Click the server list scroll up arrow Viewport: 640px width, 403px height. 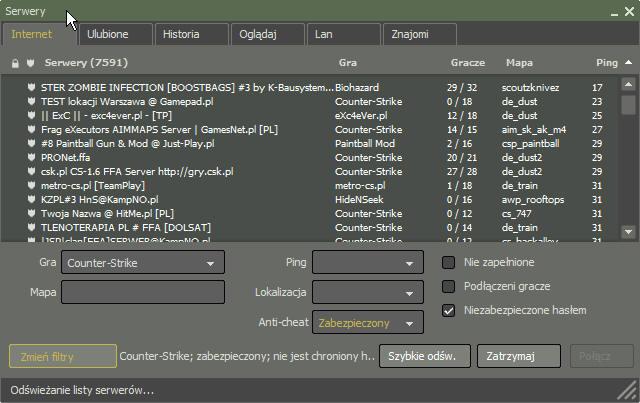tap(629, 84)
